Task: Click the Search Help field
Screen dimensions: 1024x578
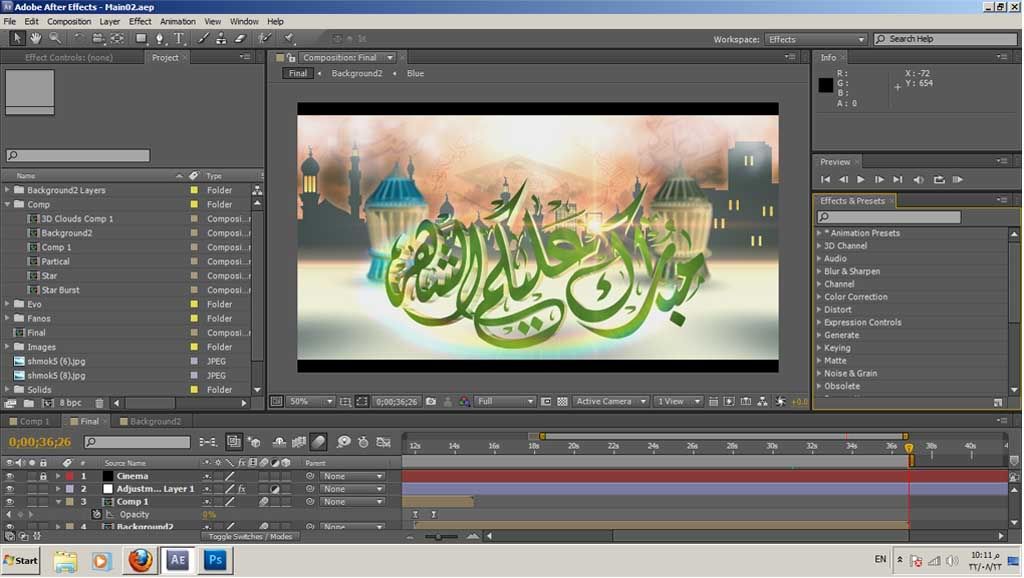Action: (946, 39)
